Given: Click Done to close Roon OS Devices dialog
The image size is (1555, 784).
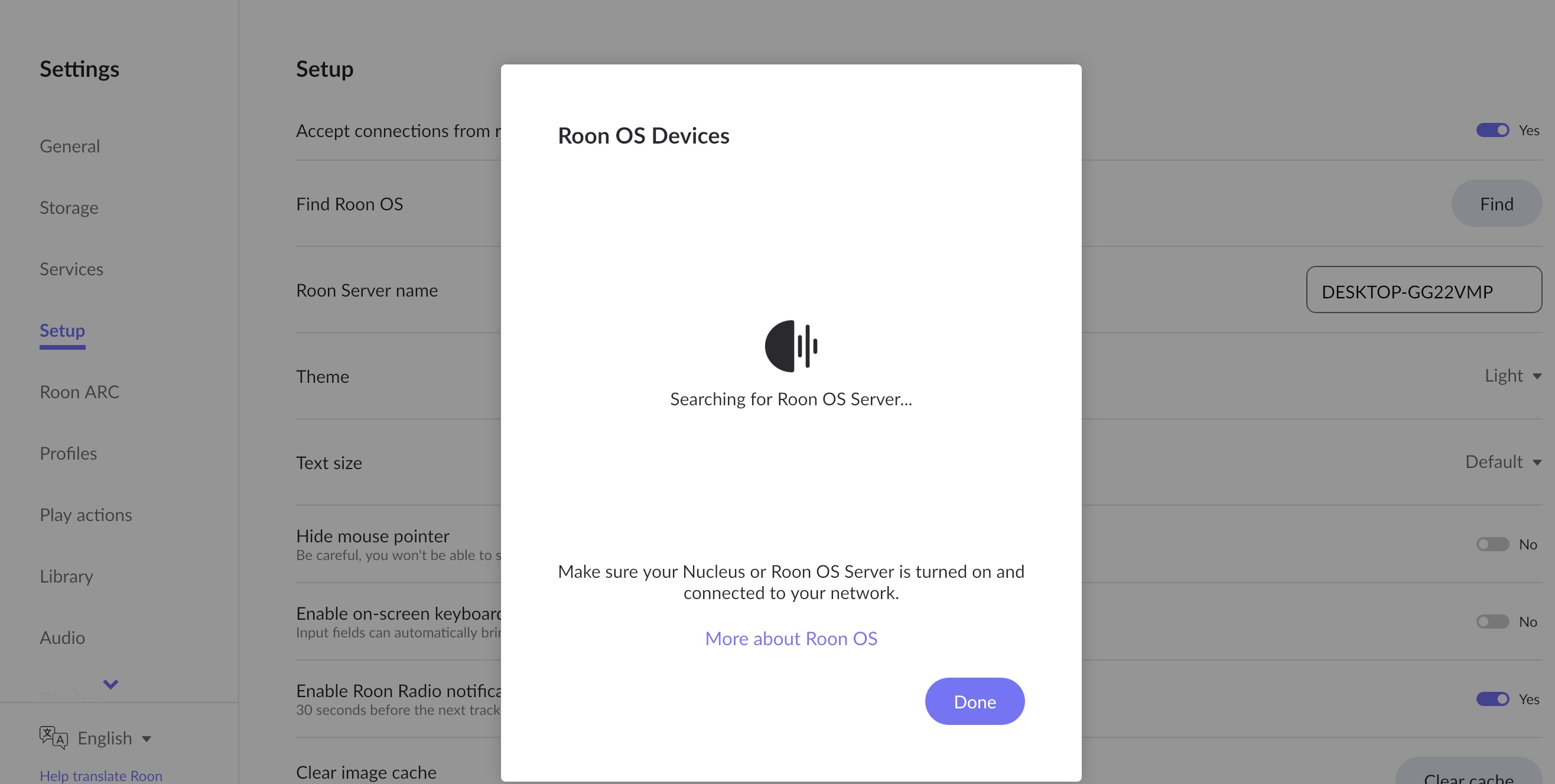Looking at the screenshot, I should (x=974, y=701).
